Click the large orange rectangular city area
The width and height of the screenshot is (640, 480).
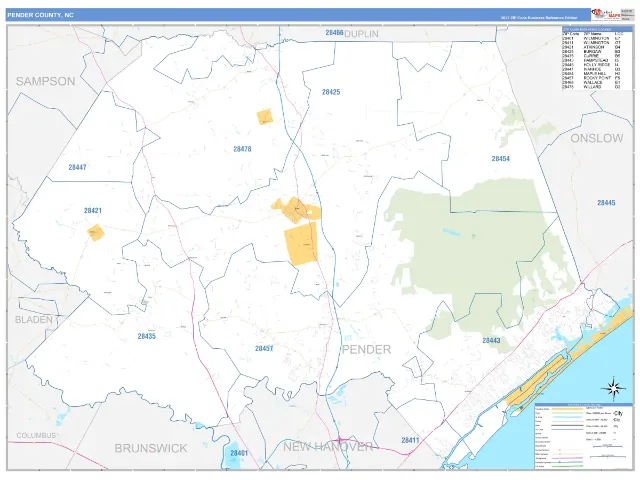coord(301,244)
